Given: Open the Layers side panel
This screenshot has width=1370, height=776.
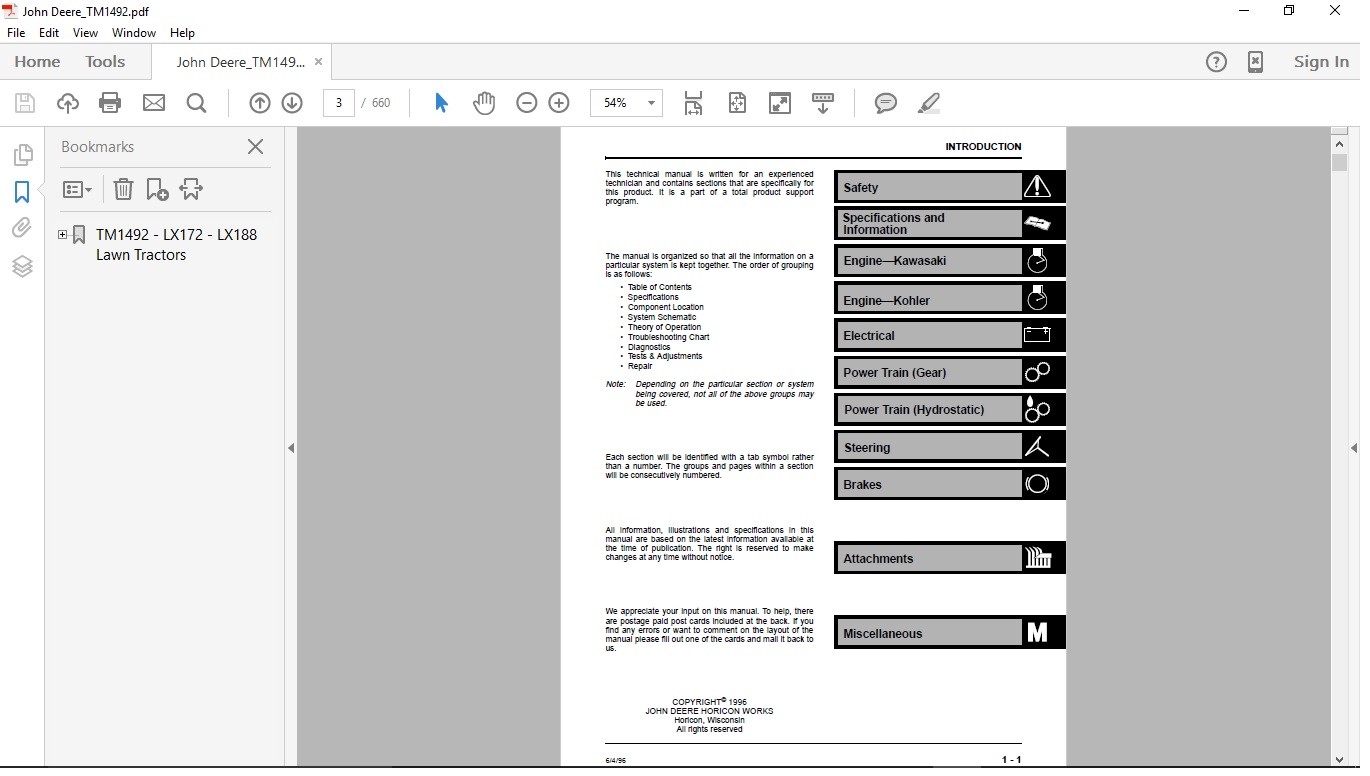Looking at the screenshot, I should [22, 266].
